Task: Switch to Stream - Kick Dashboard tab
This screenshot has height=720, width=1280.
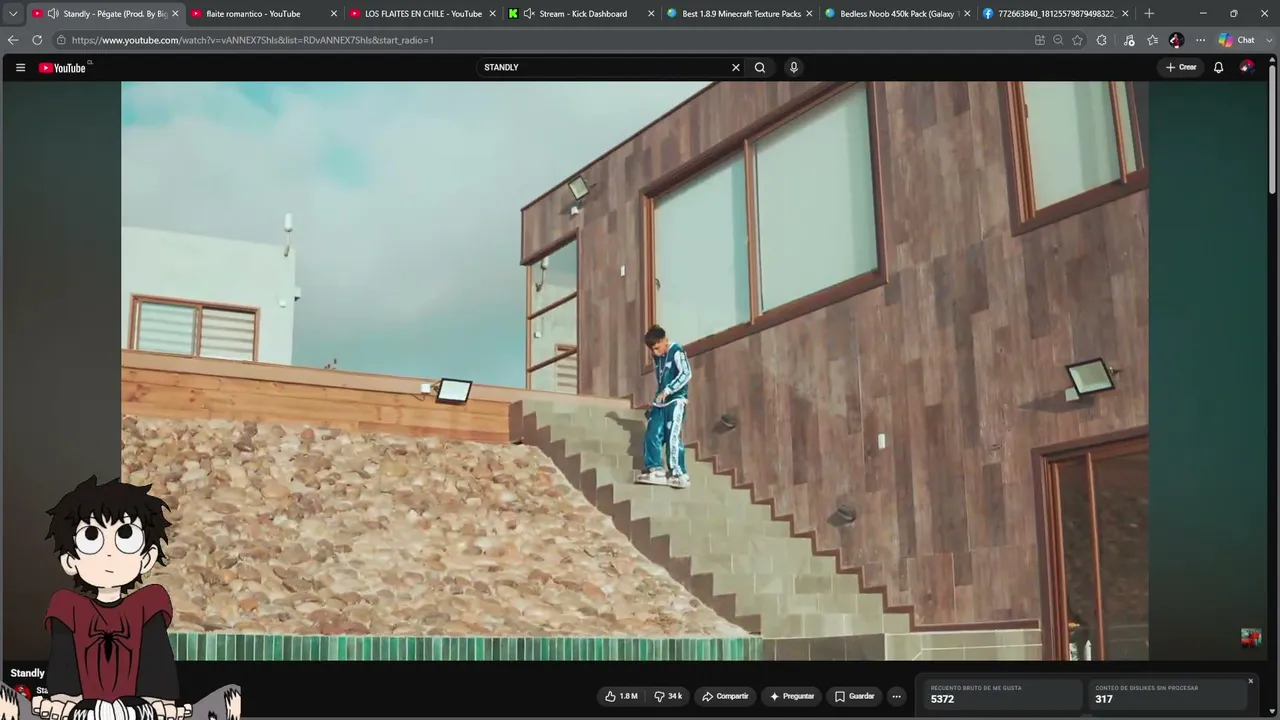Action: pyautogui.click(x=582, y=14)
